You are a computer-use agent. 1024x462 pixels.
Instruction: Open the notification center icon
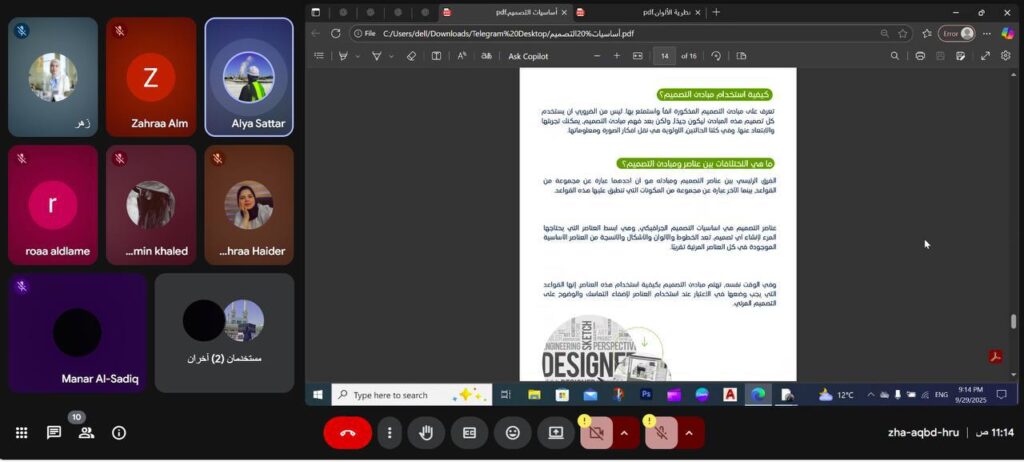coord(1001,395)
